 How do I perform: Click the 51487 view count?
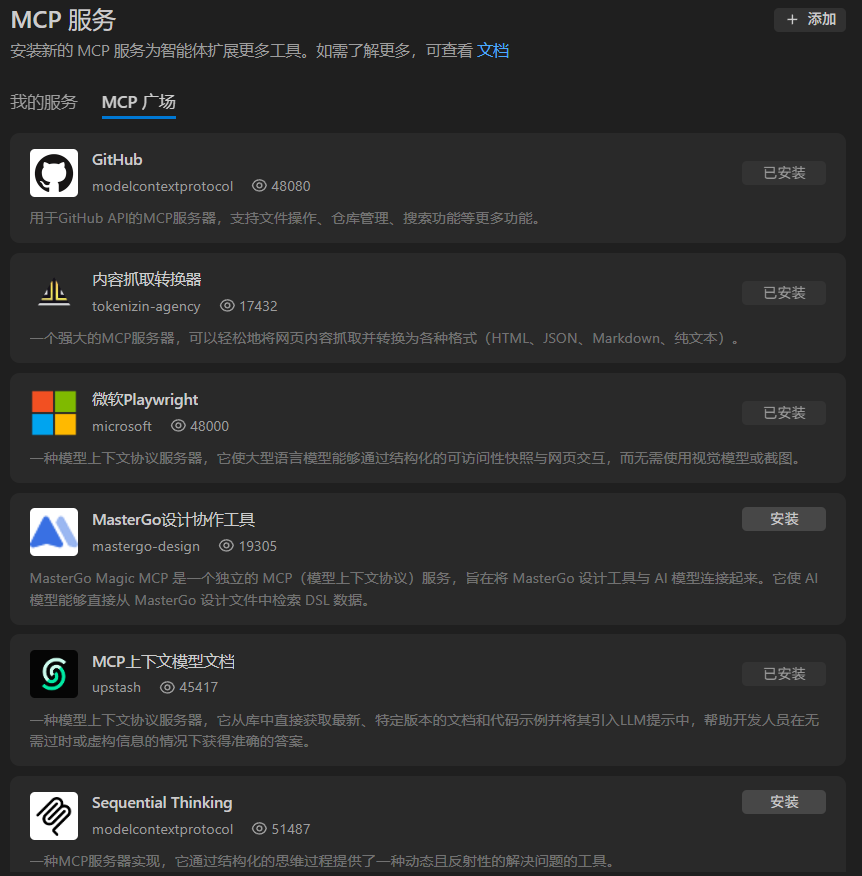pyautogui.click(x=290, y=829)
